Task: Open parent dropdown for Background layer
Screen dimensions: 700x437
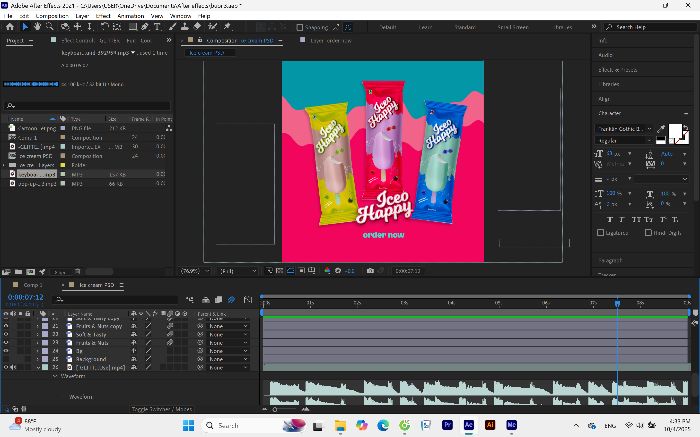Action: (228, 359)
